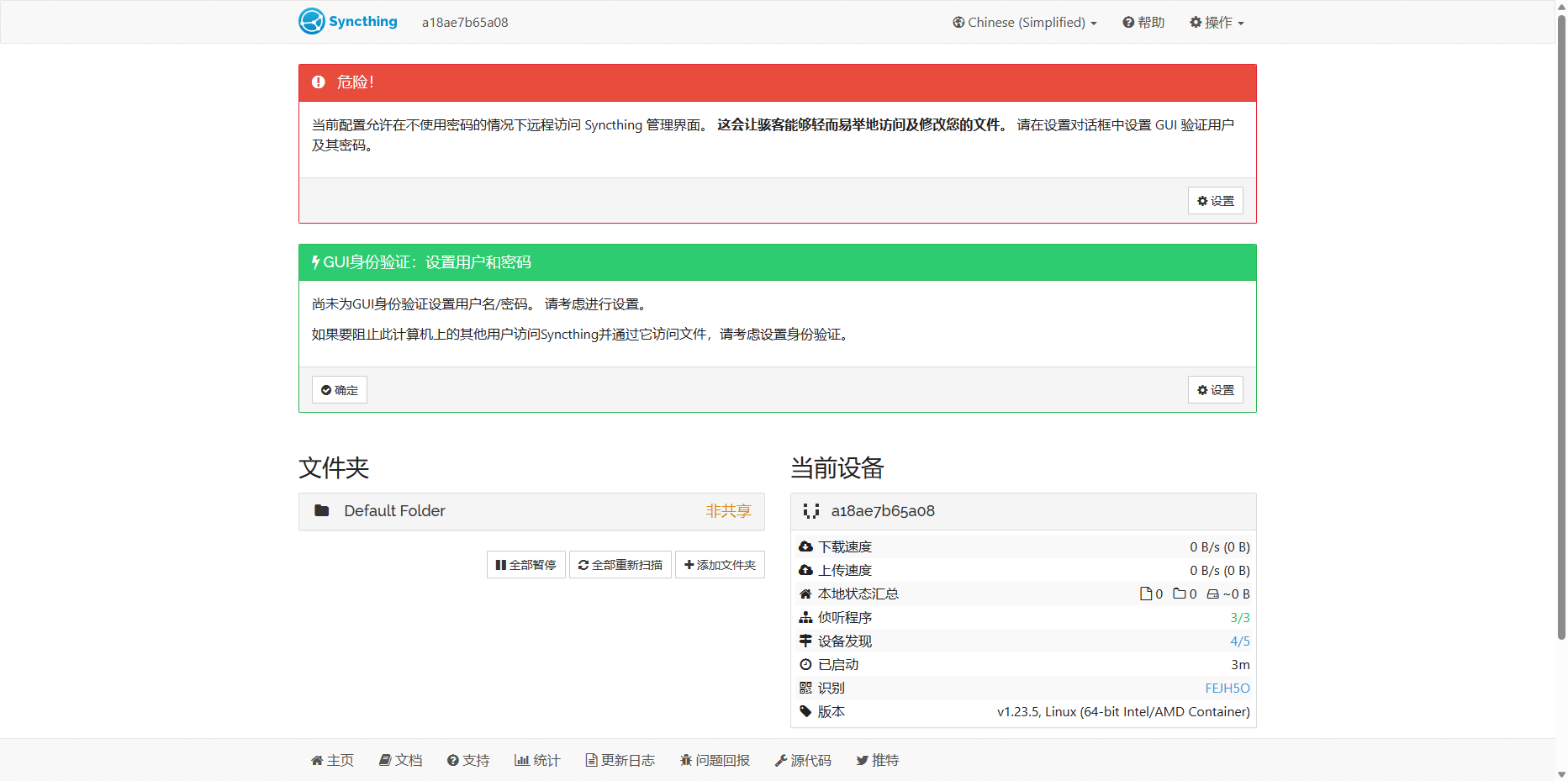Click the chart icon for 统计

521,760
